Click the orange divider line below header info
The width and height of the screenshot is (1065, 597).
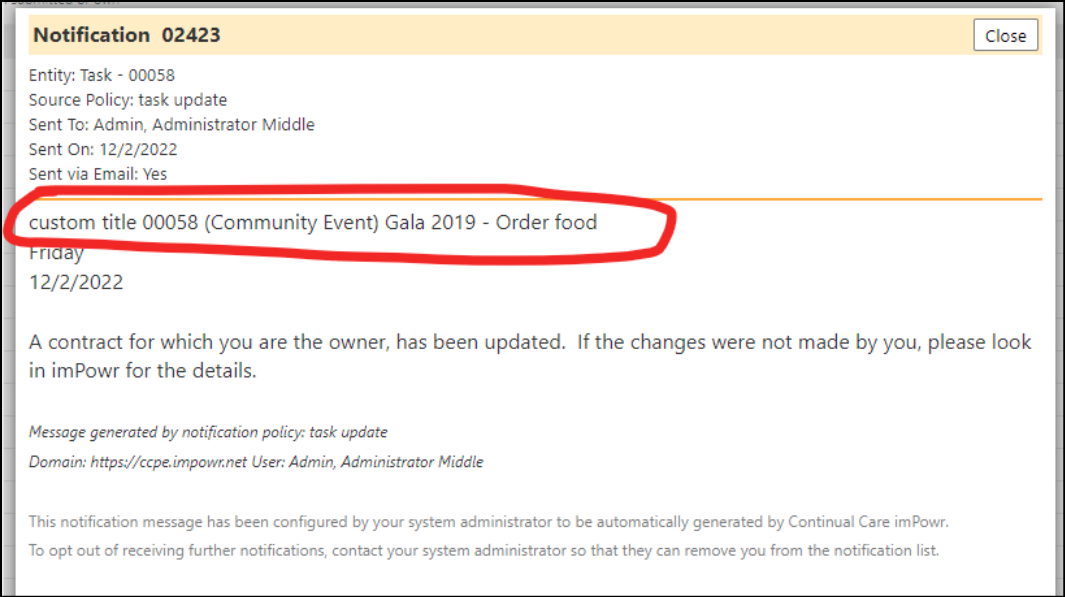click(856, 199)
